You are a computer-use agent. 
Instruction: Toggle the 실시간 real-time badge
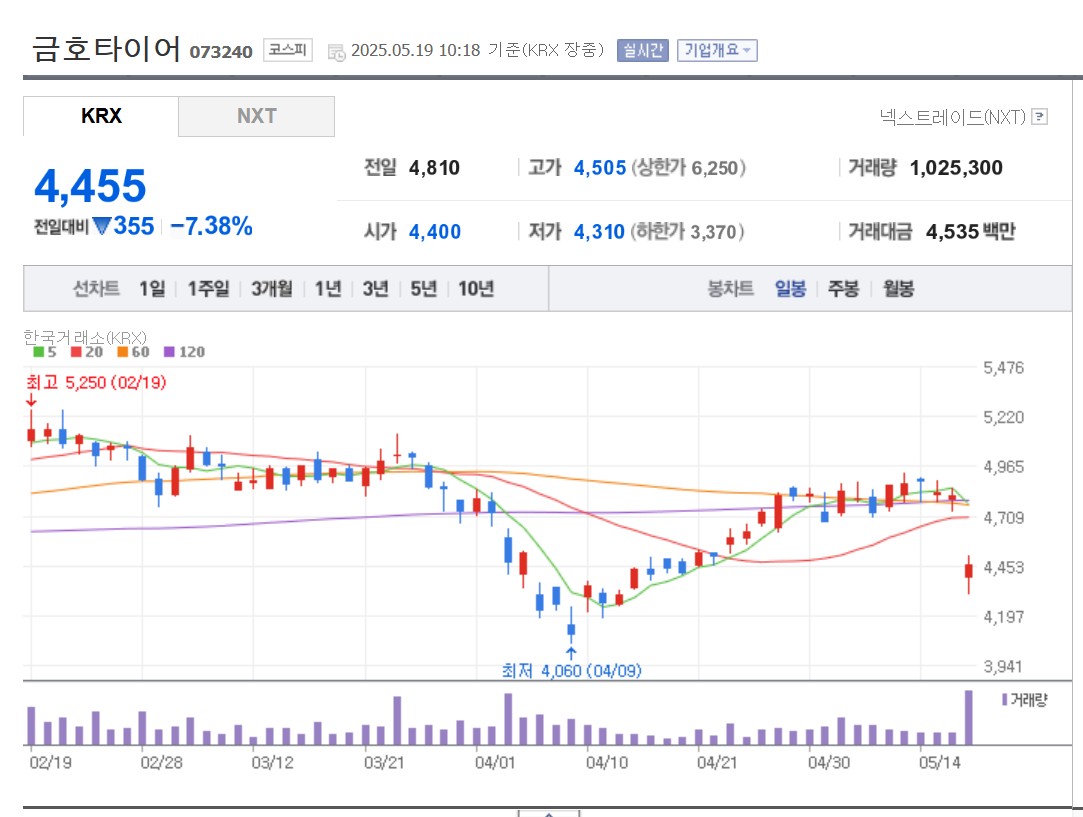coord(642,50)
